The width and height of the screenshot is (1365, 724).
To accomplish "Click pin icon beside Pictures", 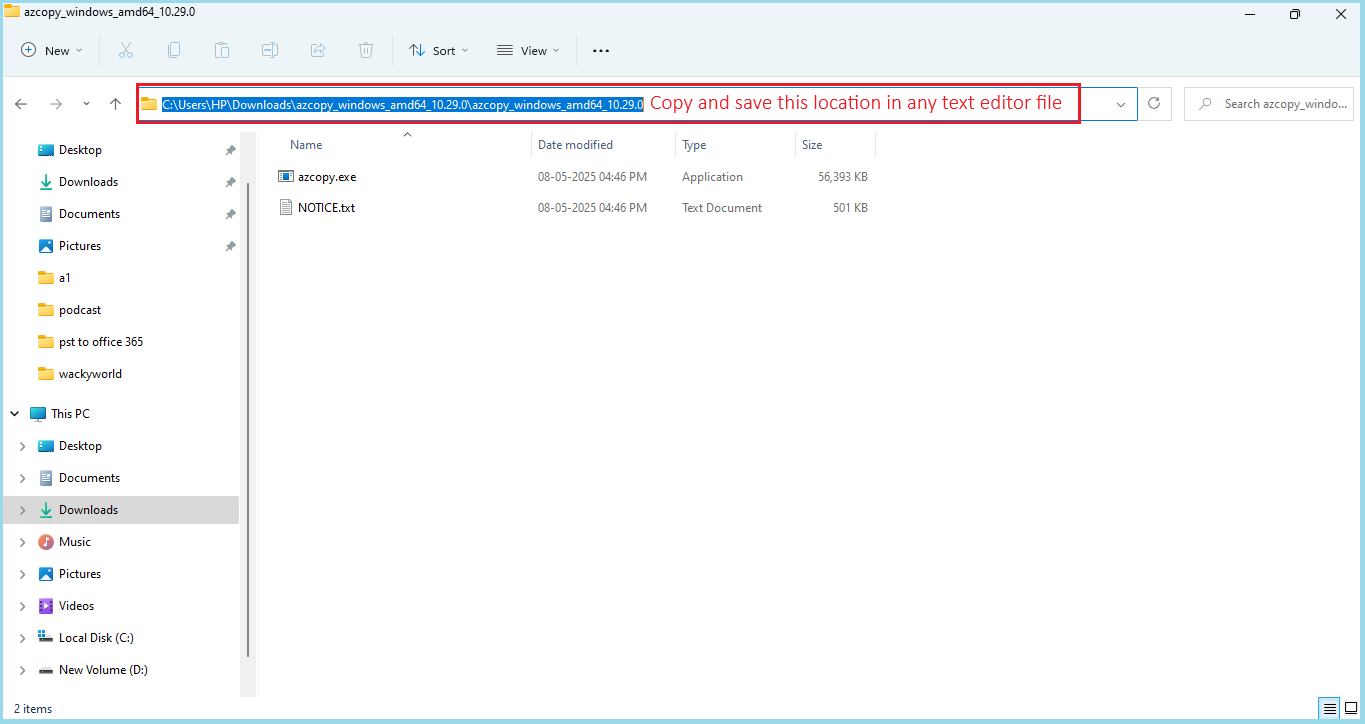I will pos(230,246).
